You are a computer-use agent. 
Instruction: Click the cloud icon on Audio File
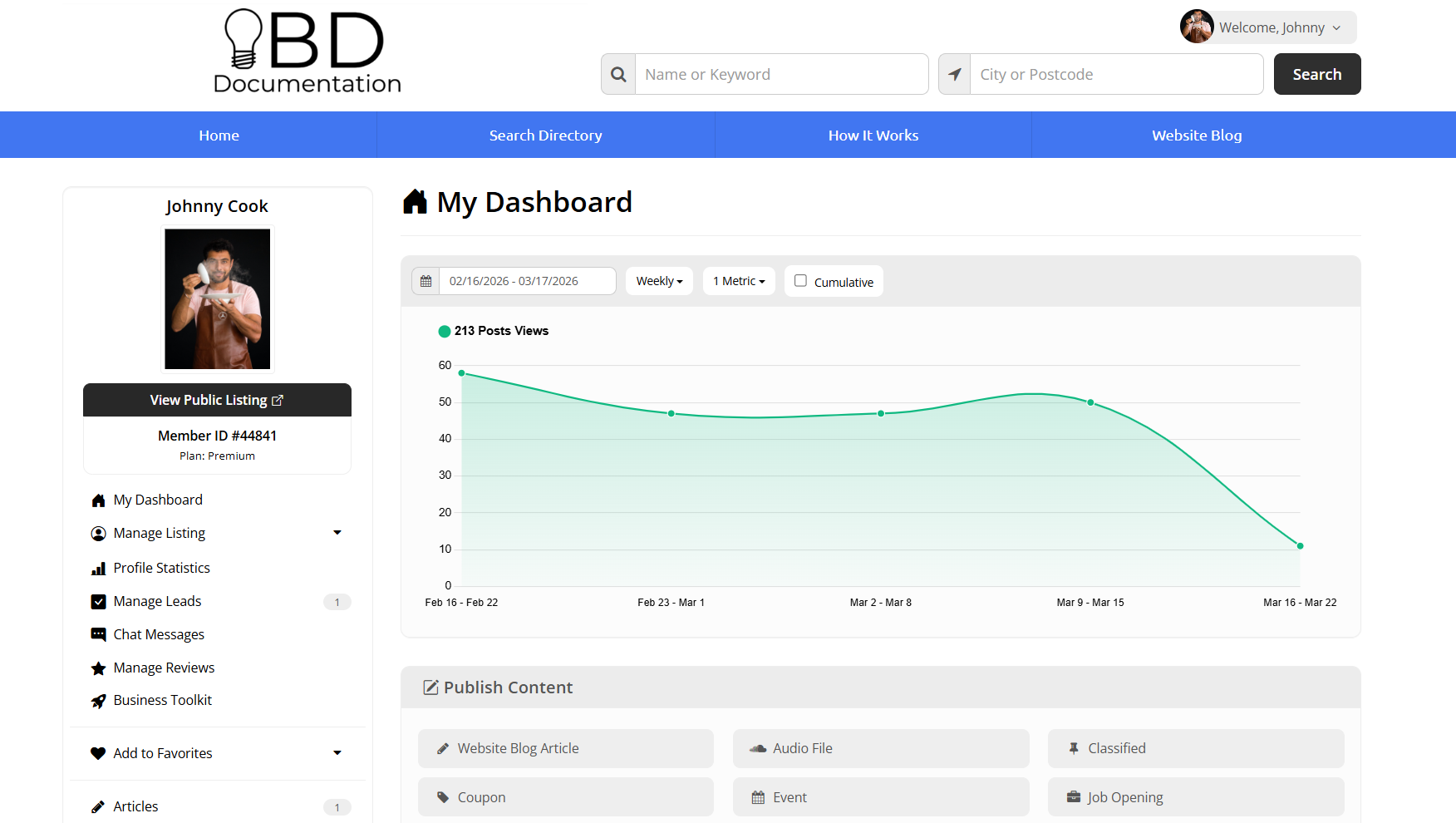coord(758,748)
